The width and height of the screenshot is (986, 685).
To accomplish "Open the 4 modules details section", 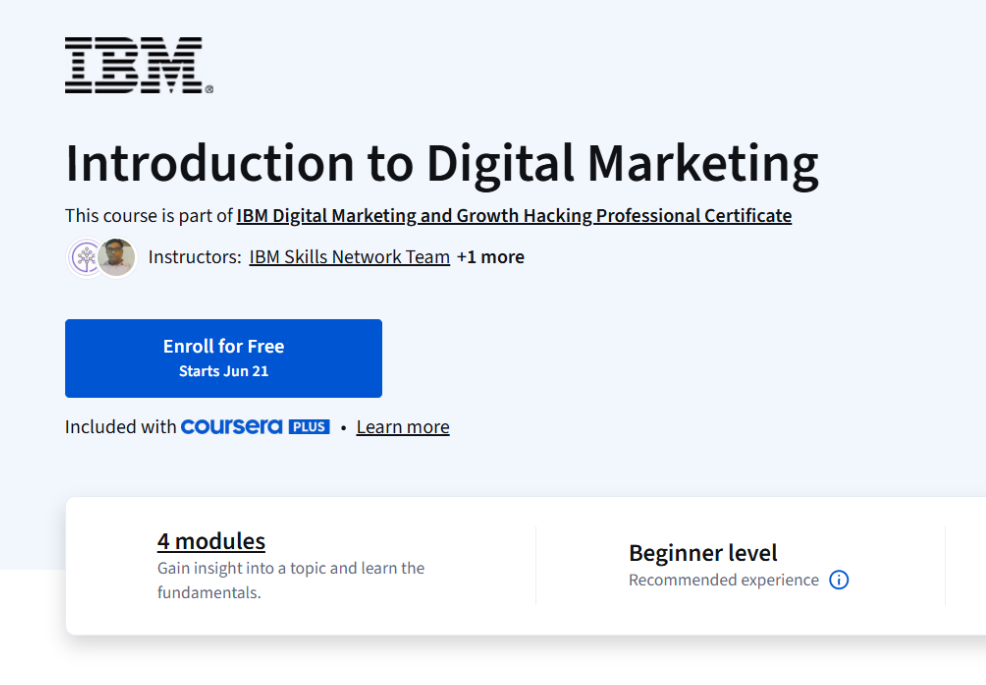I will (x=210, y=541).
